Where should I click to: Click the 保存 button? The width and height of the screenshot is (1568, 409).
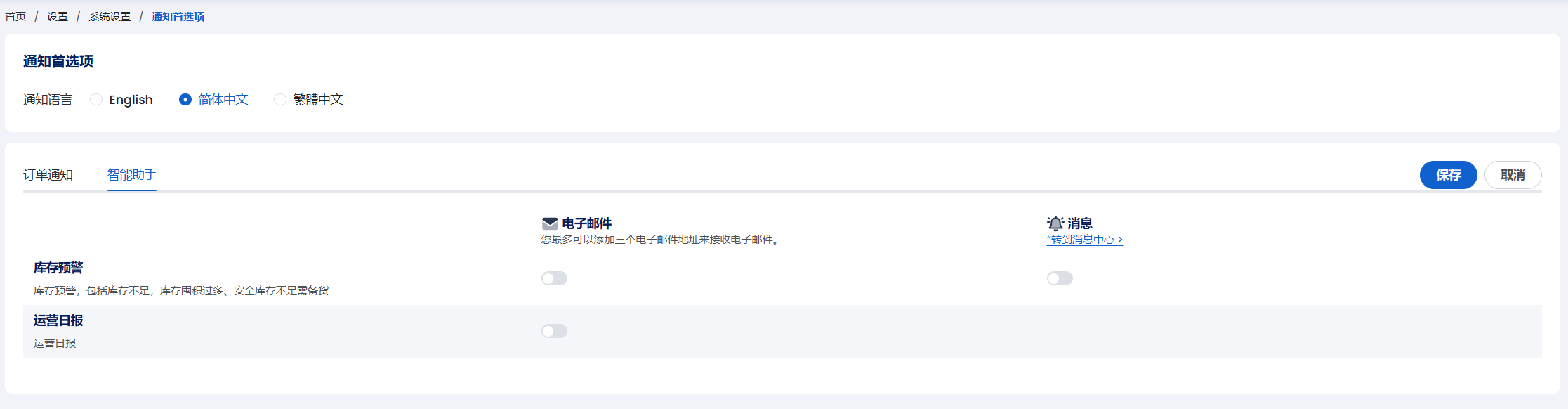[1448, 175]
